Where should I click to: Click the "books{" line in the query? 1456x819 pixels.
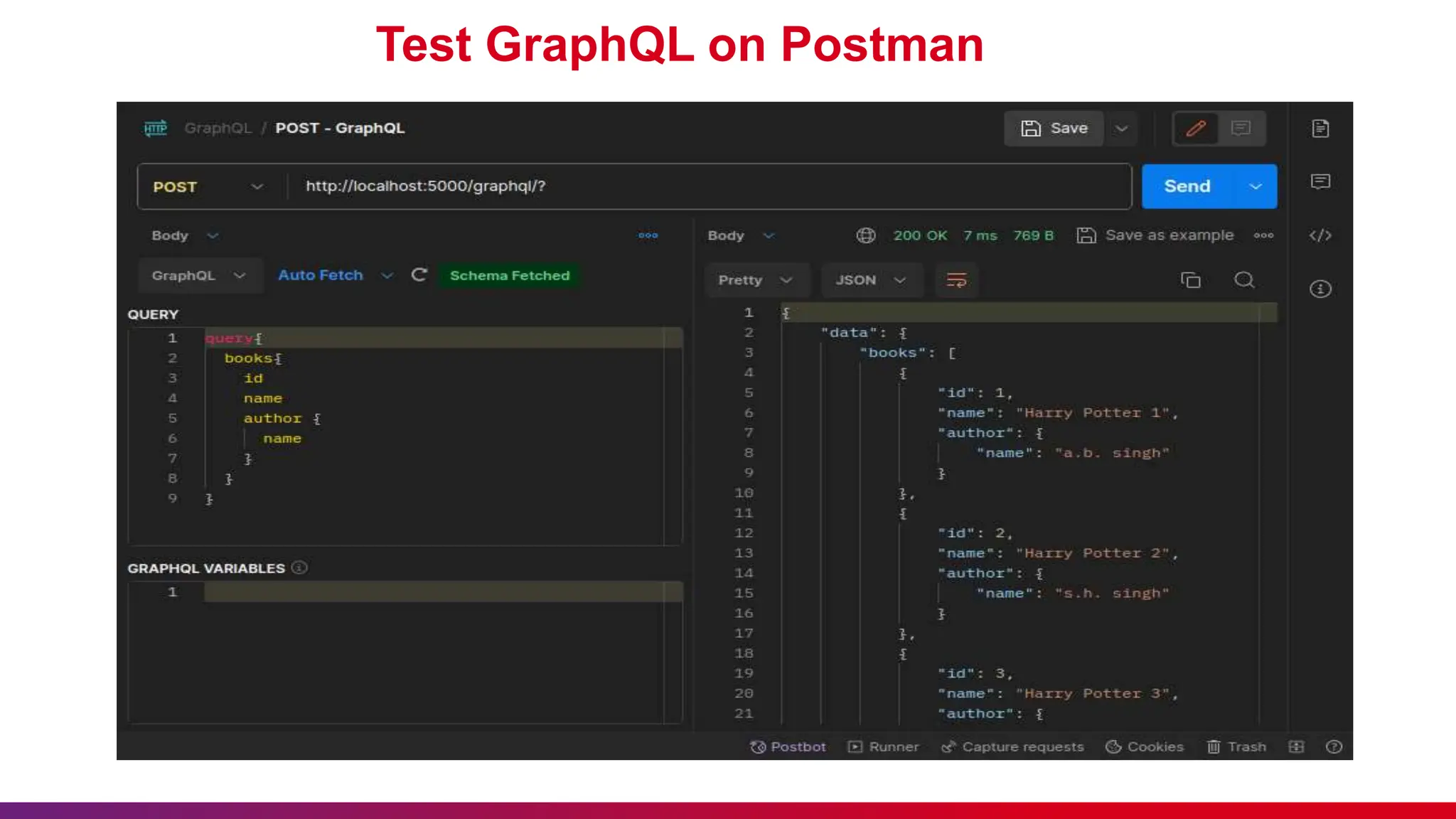[x=253, y=358]
